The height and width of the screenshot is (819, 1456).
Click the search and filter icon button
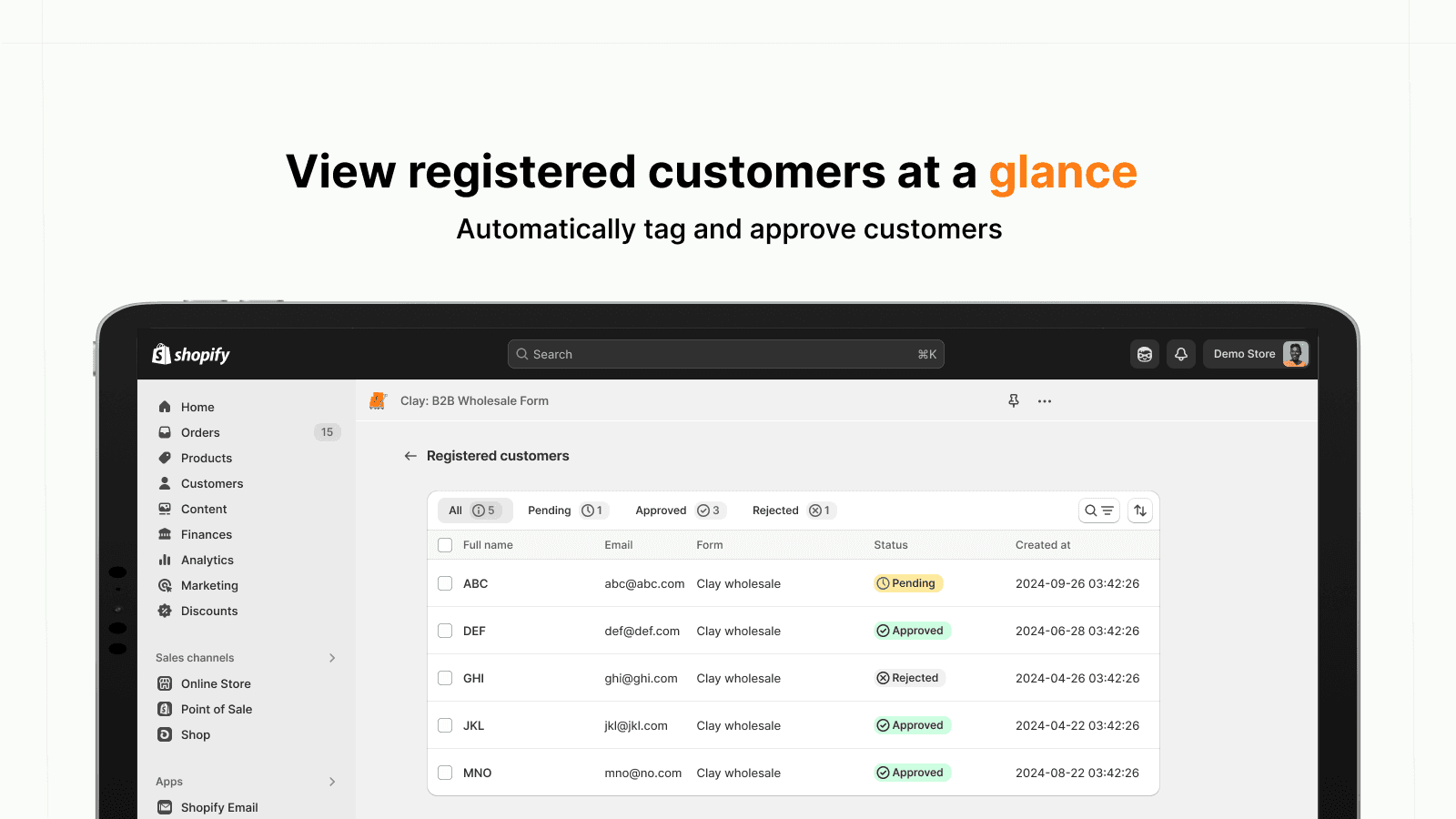pos(1098,511)
